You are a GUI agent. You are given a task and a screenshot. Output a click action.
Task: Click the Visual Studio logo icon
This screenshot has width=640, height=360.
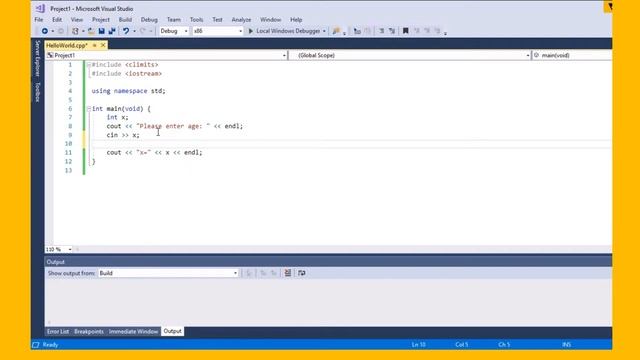40,8
